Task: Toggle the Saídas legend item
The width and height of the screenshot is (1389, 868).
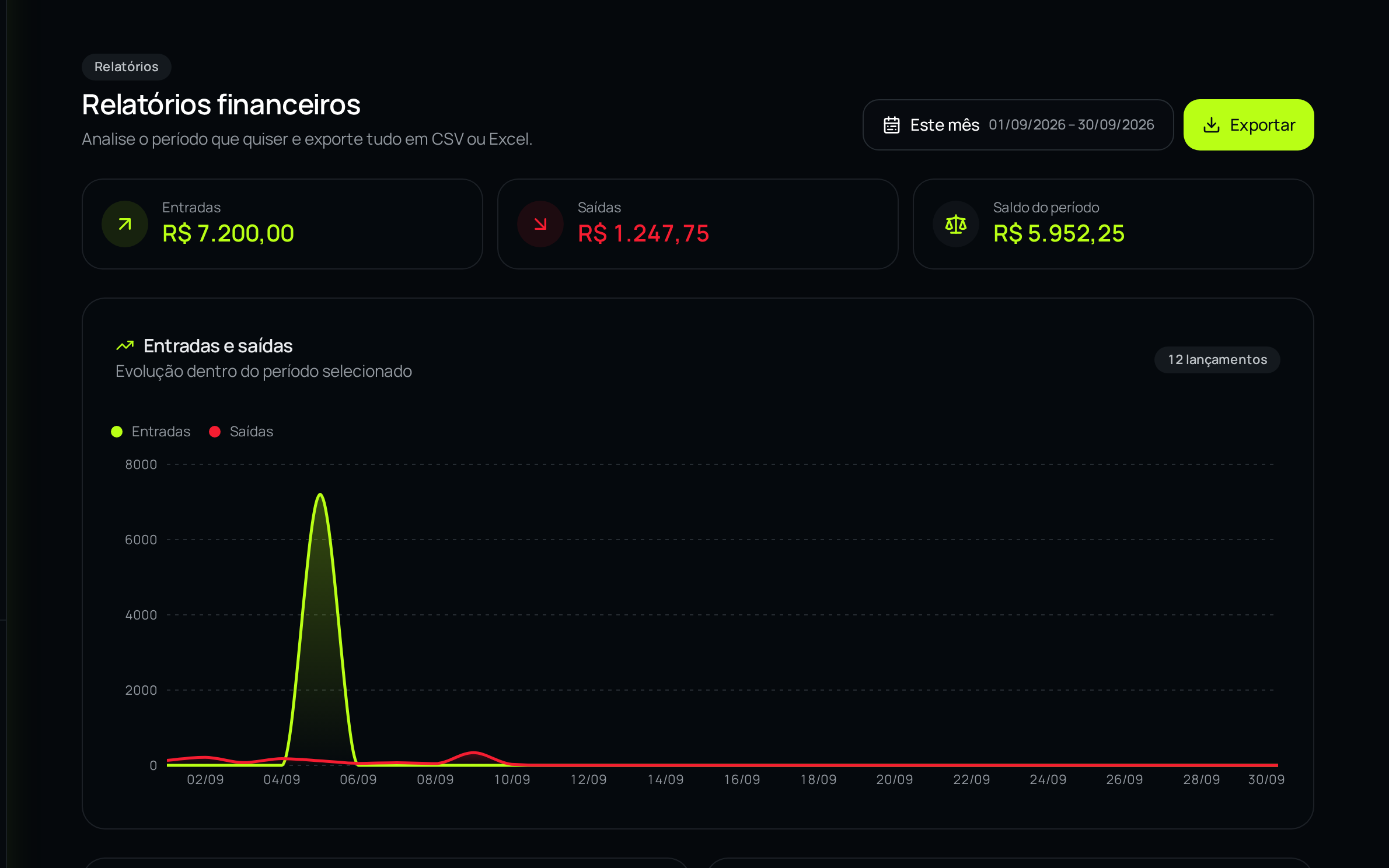Action: pos(241,432)
